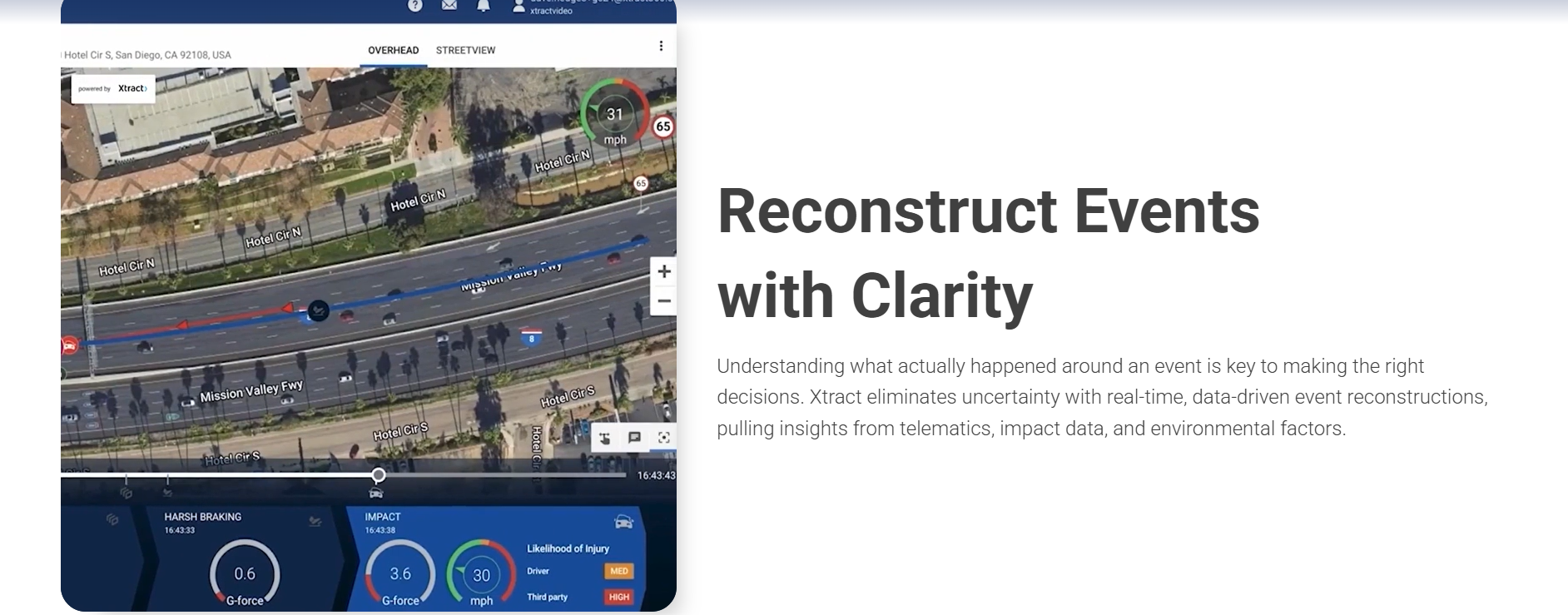Click the HIGH third party injury badge
The width and height of the screenshot is (1568, 615).
619,597
